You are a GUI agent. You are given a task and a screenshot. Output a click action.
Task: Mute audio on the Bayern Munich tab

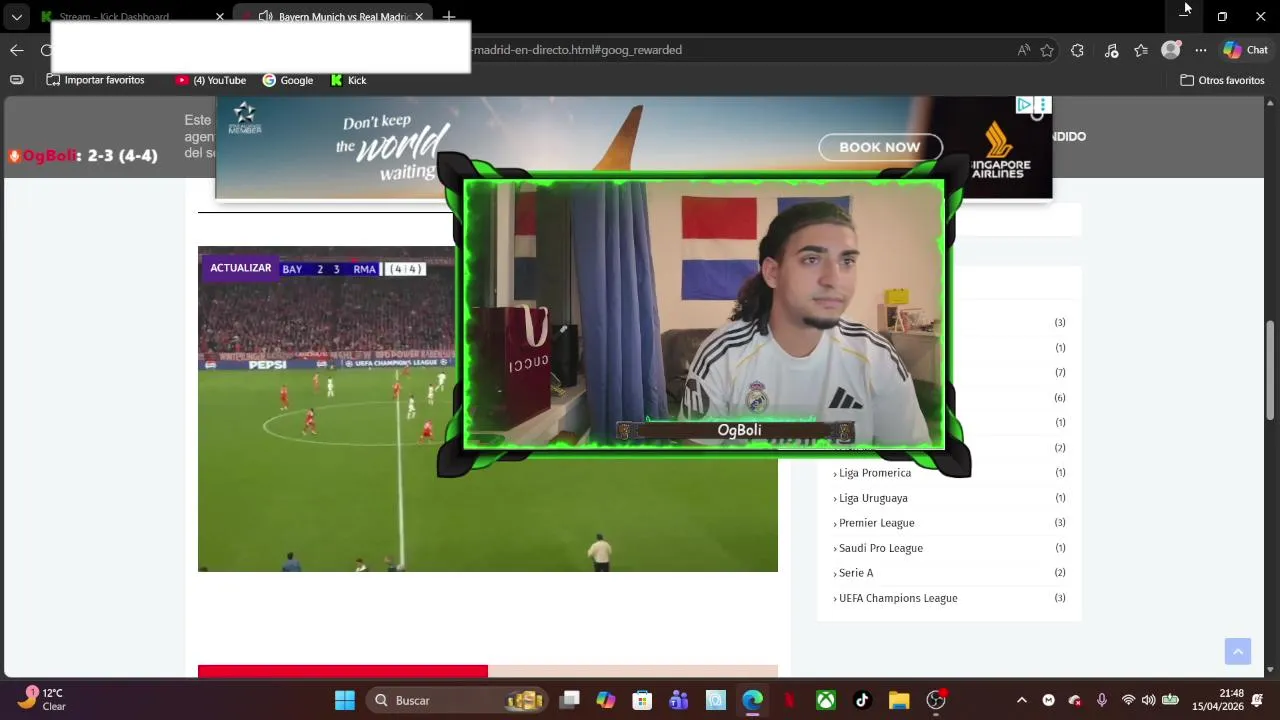(265, 17)
